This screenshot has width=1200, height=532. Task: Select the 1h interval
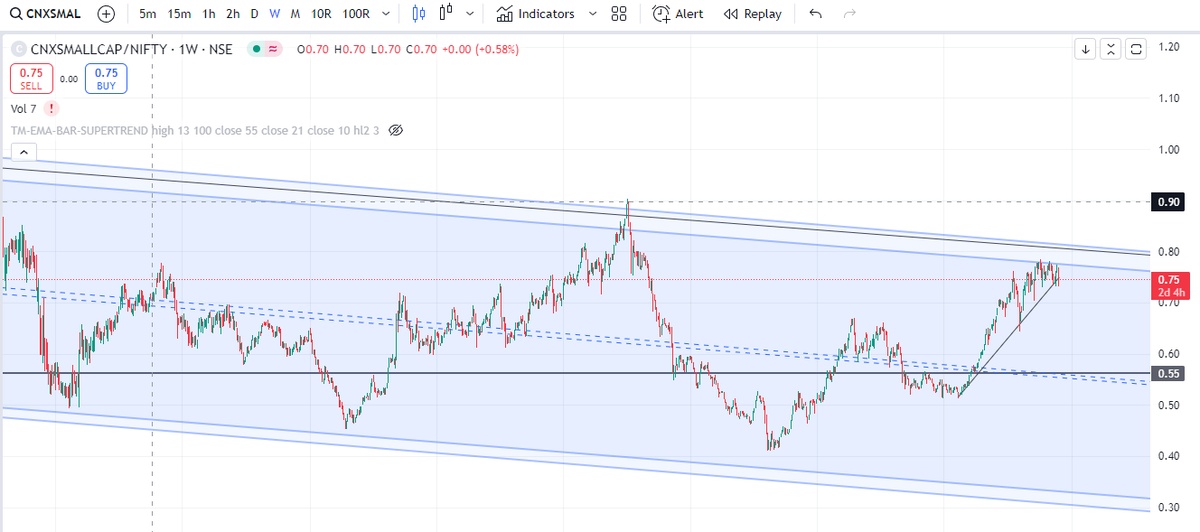(x=209, y=14)
